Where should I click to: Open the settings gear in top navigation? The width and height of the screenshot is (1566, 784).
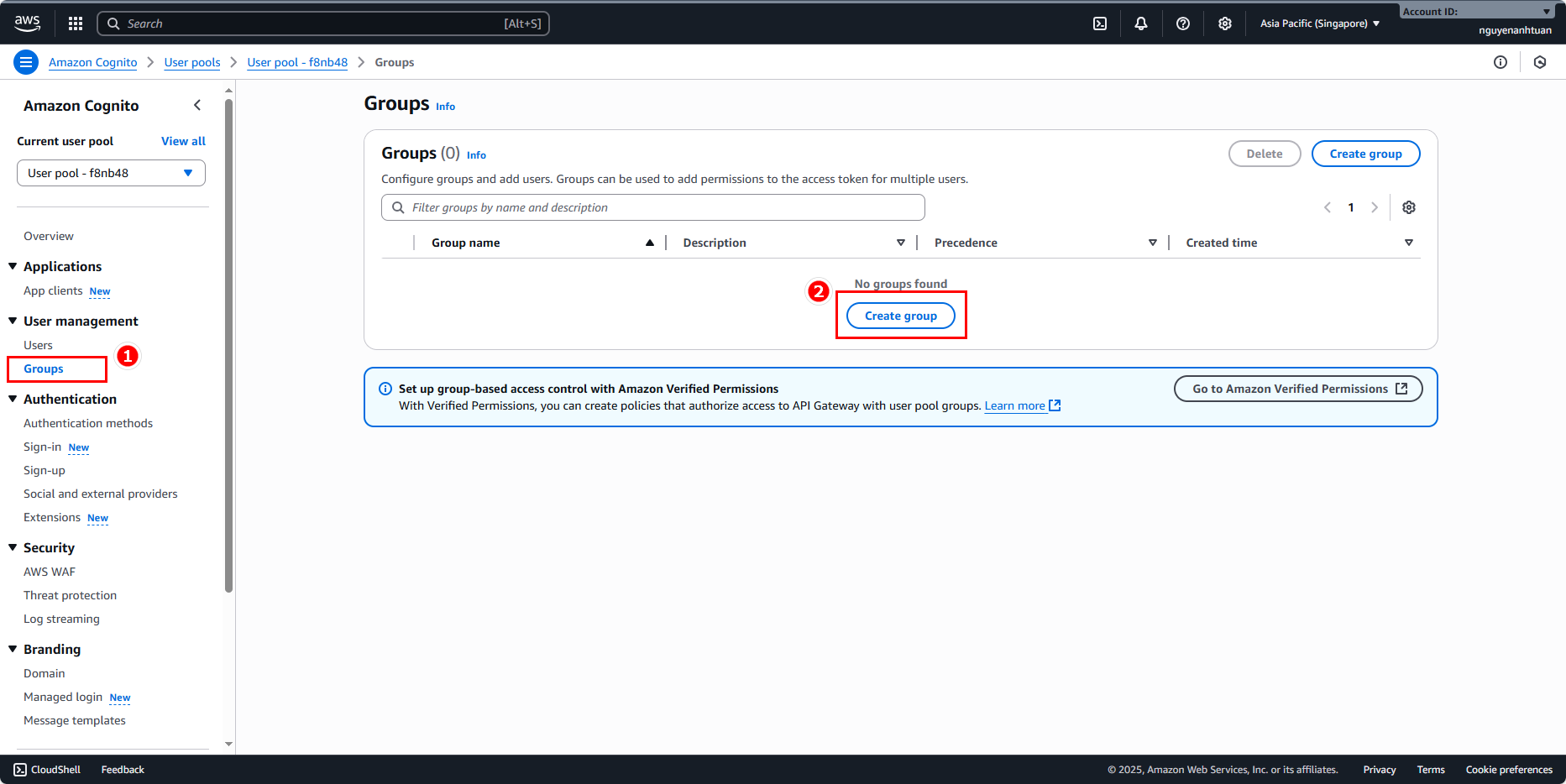[1225, 24]
